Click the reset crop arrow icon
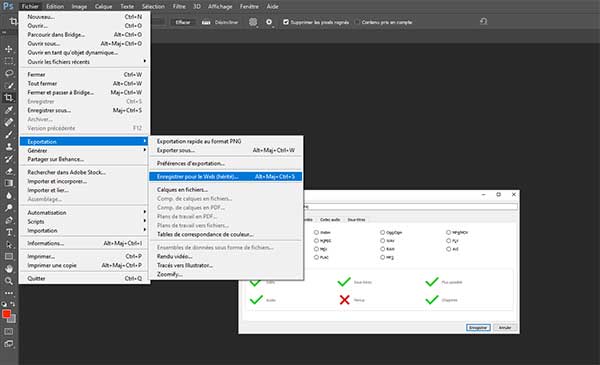Screen dimensions: 600x365 (483, 21)
